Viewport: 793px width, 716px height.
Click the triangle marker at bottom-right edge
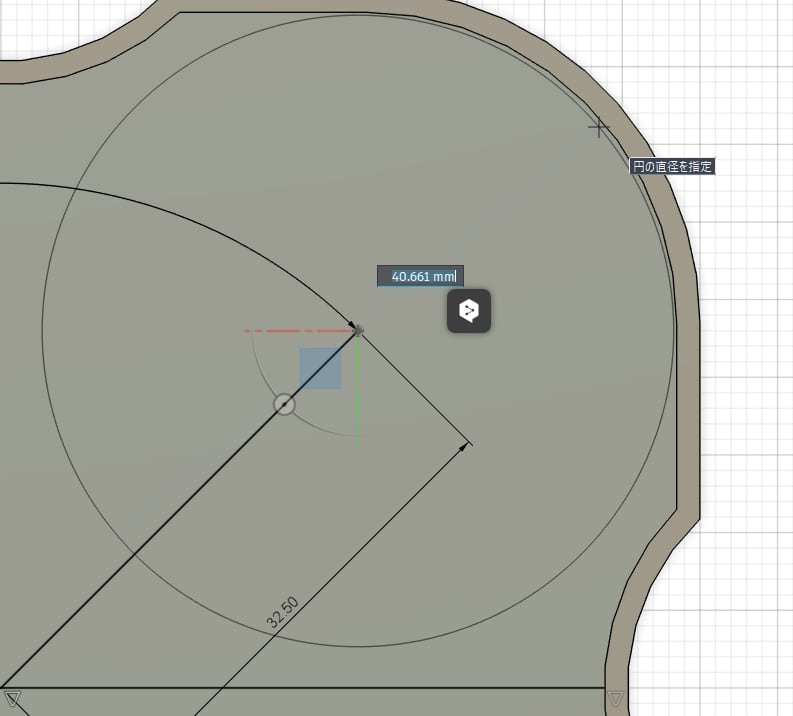pyautogui.click(x=616, y=697)
